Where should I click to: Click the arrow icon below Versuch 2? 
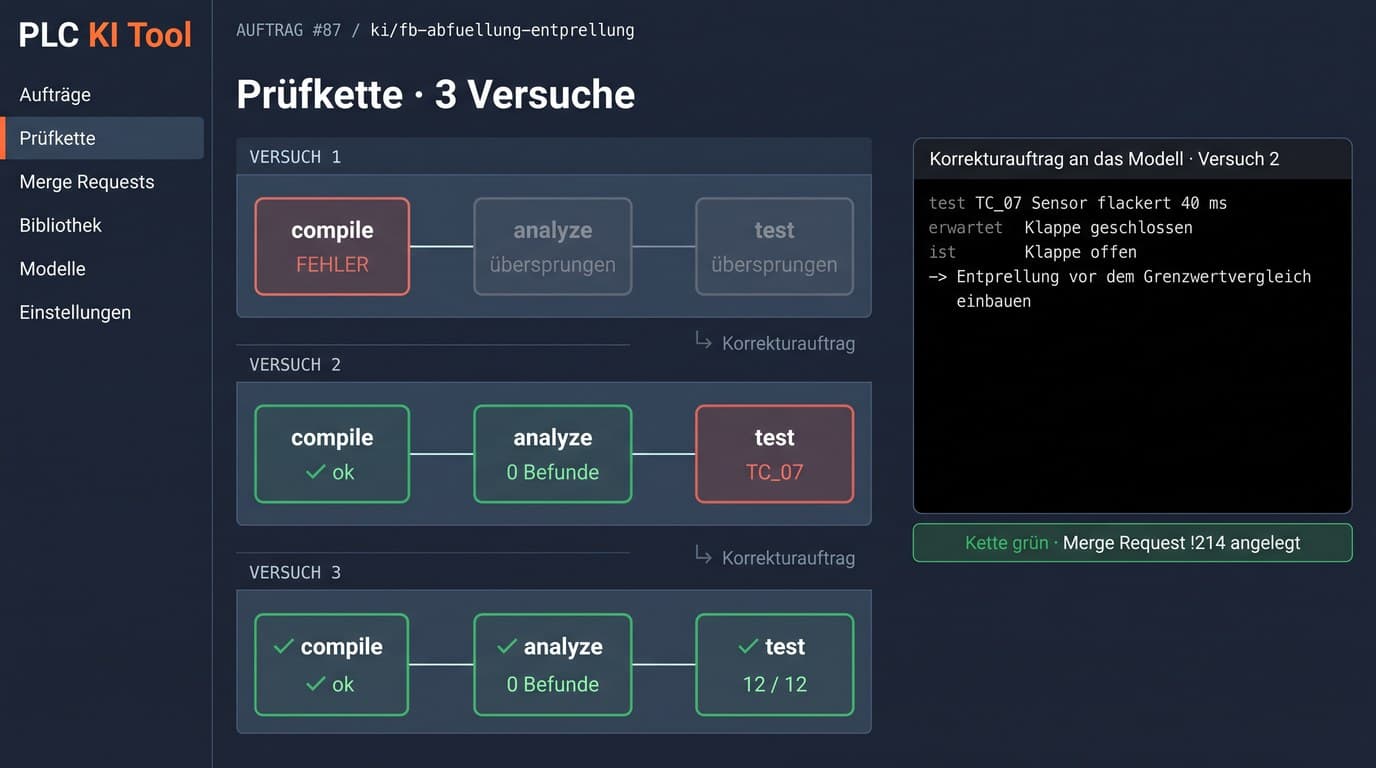(x=703, y=555)
